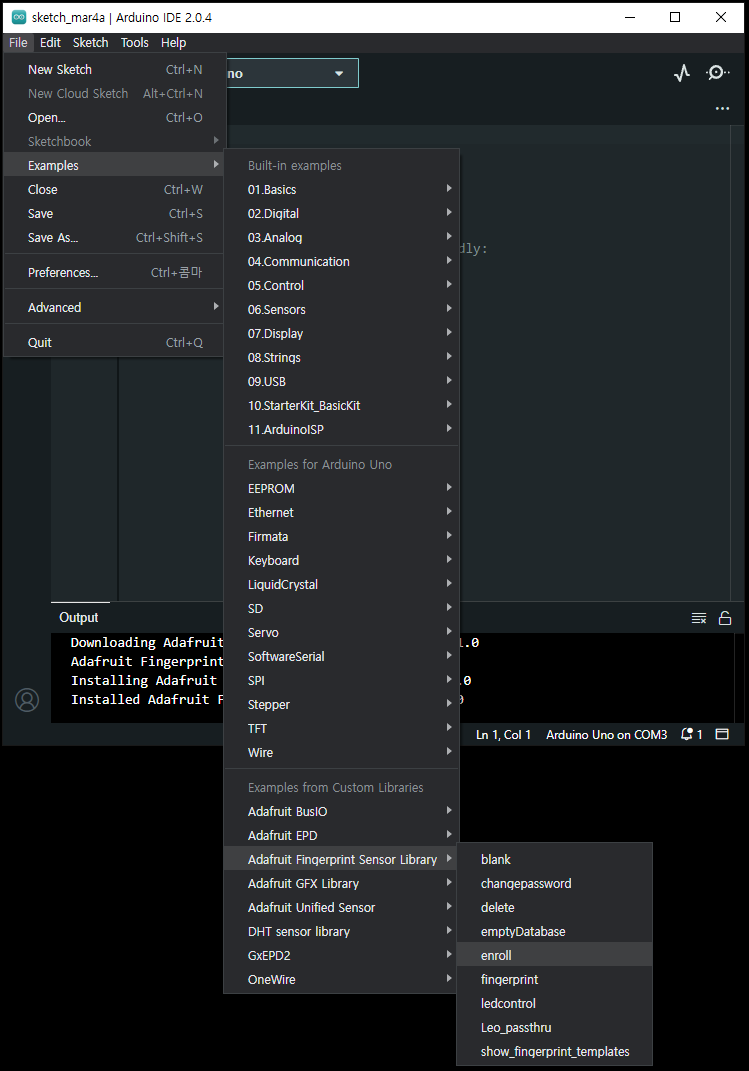The width and height of the screenshot is (749, 1071).
Task: Expand Wire examples submenu
Action: pos(341,752)
